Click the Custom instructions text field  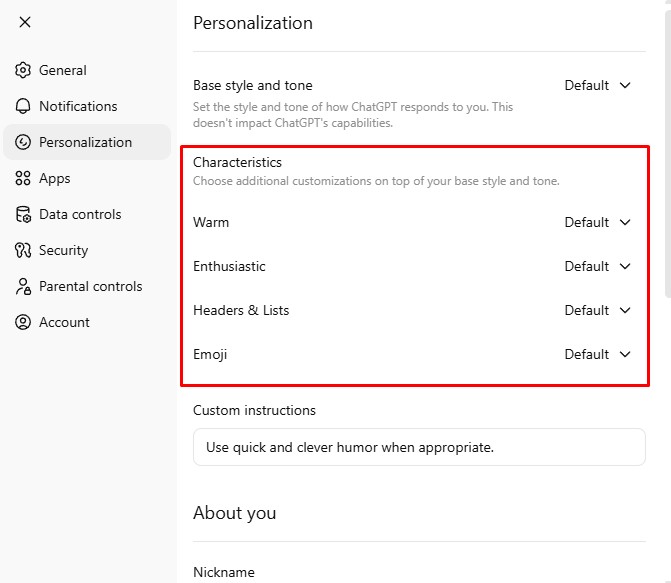419,447
